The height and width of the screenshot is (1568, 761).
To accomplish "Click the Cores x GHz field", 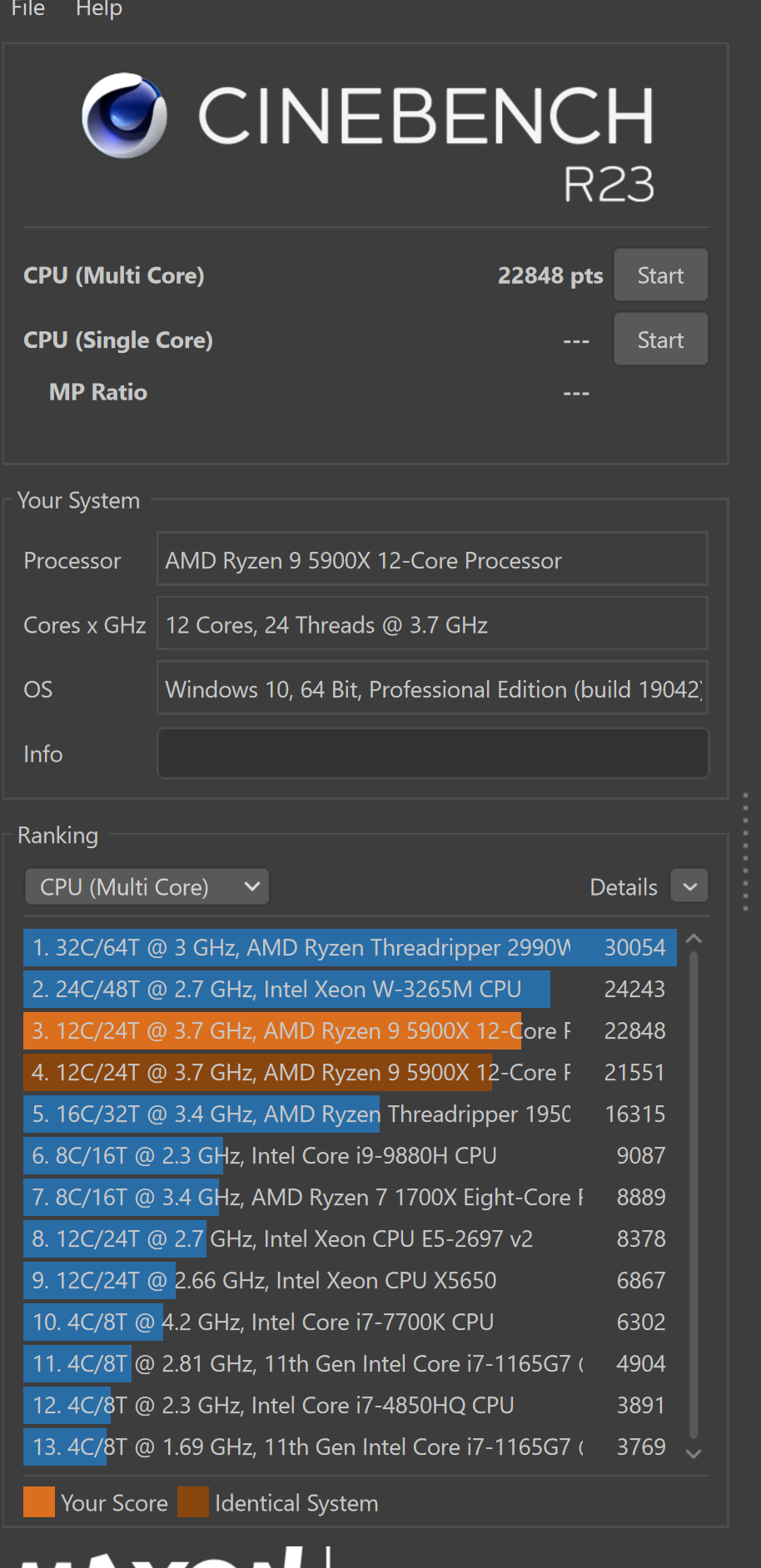I will [432, 624].
